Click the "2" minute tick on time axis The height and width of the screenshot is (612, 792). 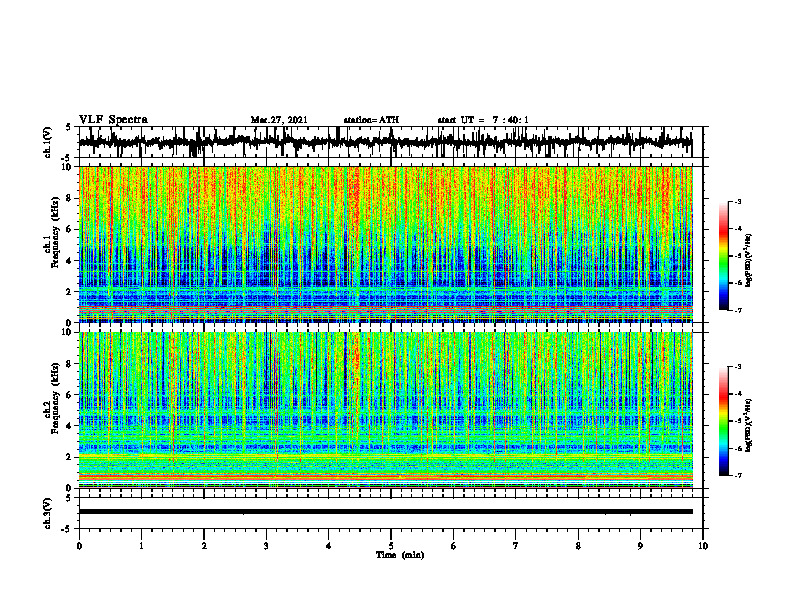coord(204,546)
